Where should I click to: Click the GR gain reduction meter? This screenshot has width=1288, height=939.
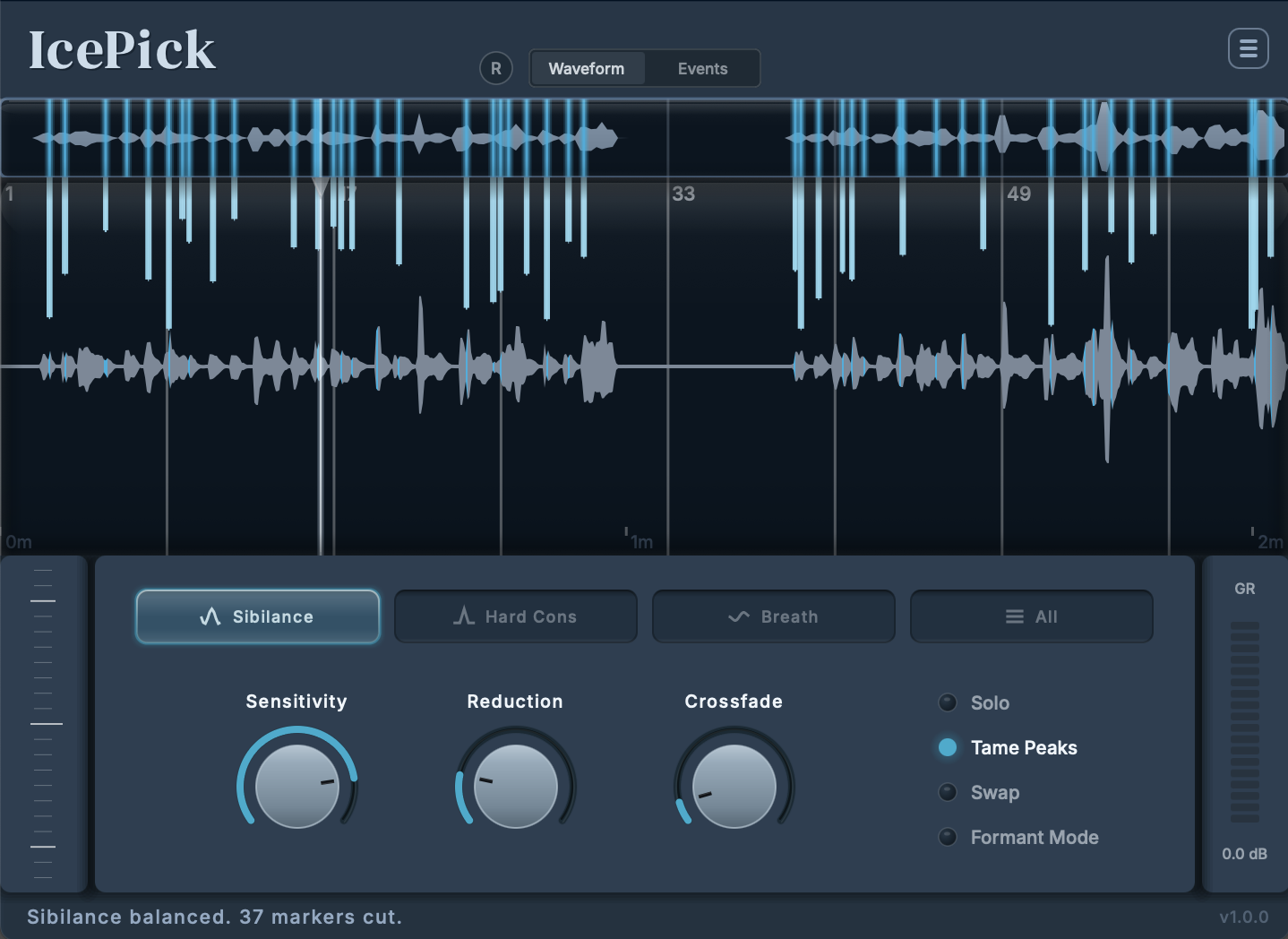pos(1245,721)
